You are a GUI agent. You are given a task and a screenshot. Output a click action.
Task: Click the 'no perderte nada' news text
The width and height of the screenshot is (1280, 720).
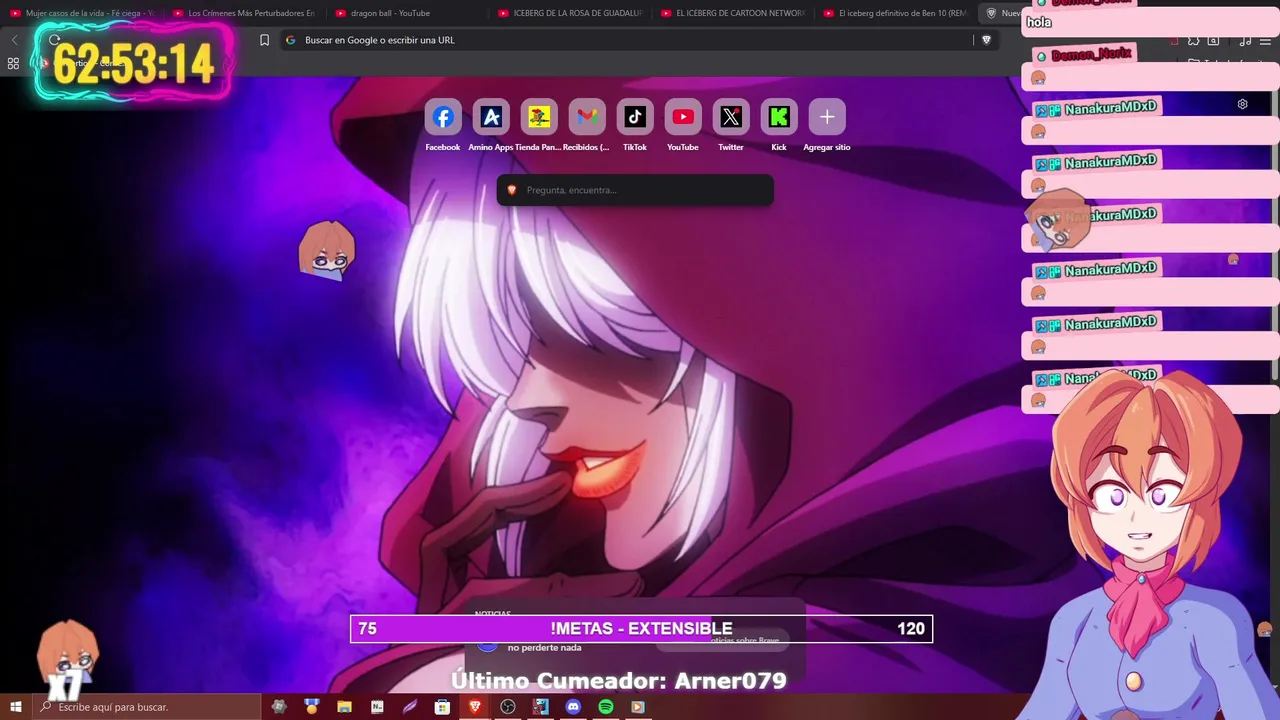[544, 648]
